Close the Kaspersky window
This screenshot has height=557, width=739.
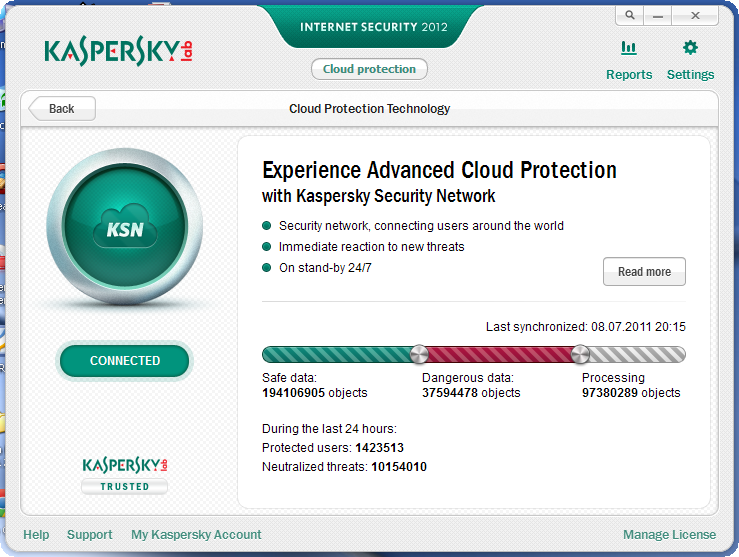(x=695, y=16)
